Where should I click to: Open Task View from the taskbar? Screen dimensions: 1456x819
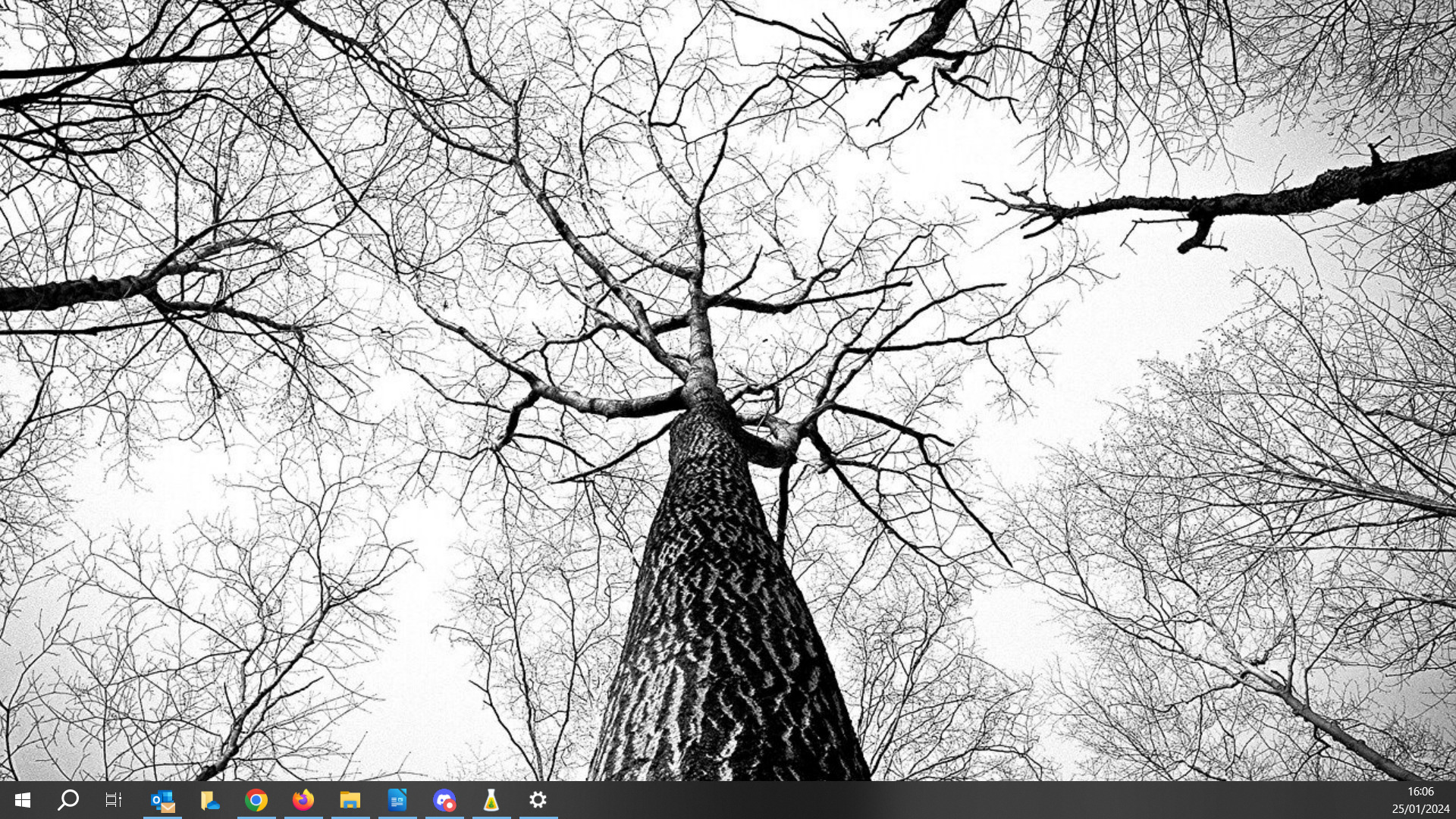tap(114, 800)
